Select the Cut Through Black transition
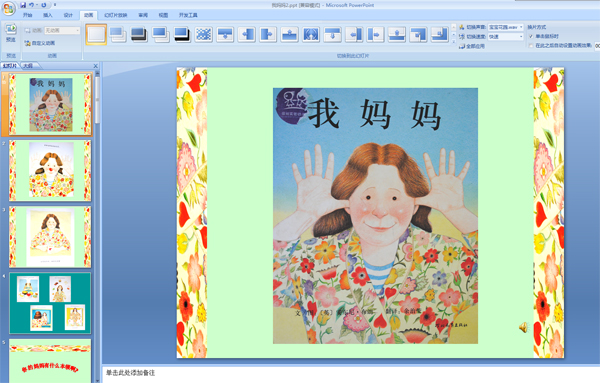 click(182, 34)
